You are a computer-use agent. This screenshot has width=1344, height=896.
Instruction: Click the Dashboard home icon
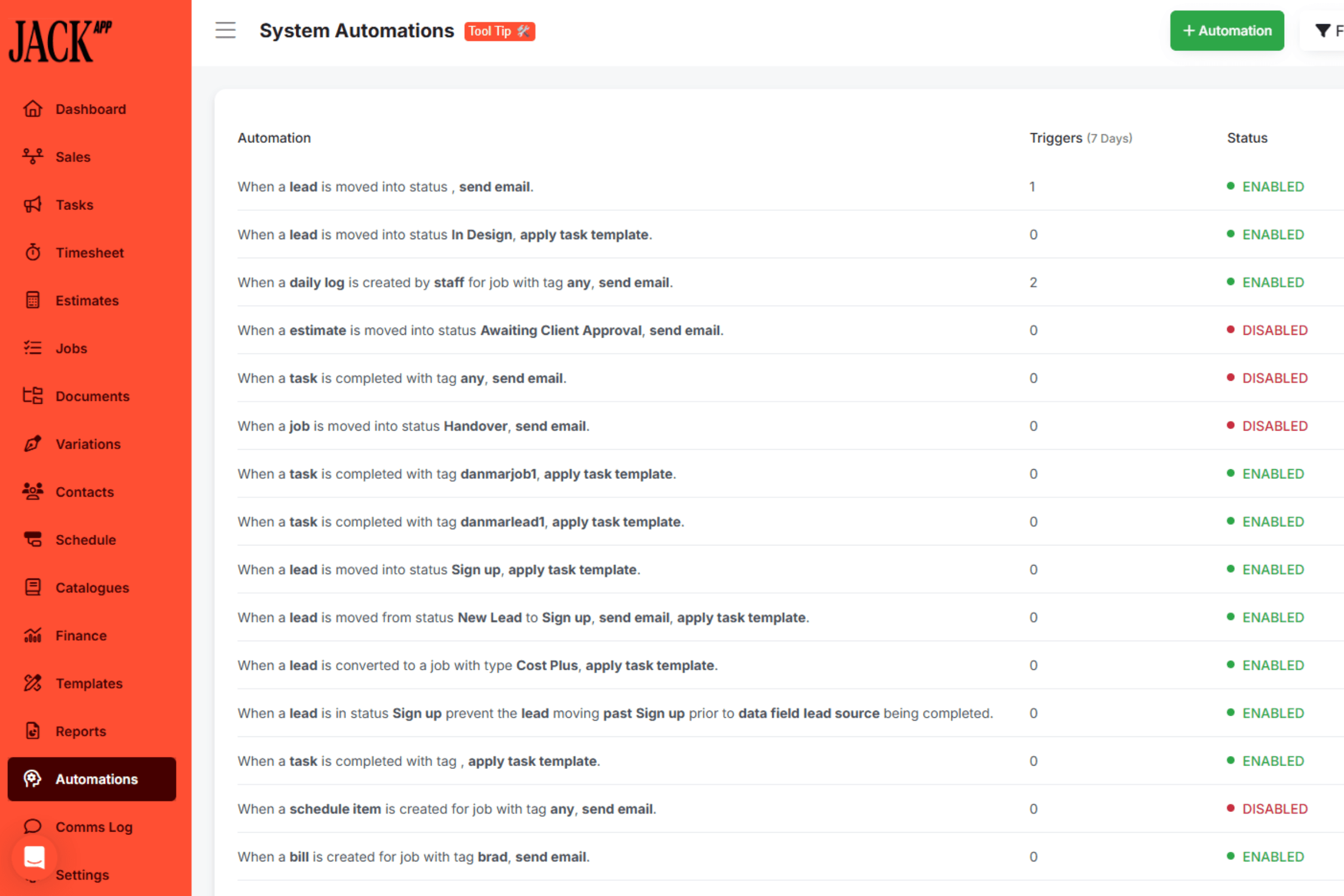[x=32, y=109]
